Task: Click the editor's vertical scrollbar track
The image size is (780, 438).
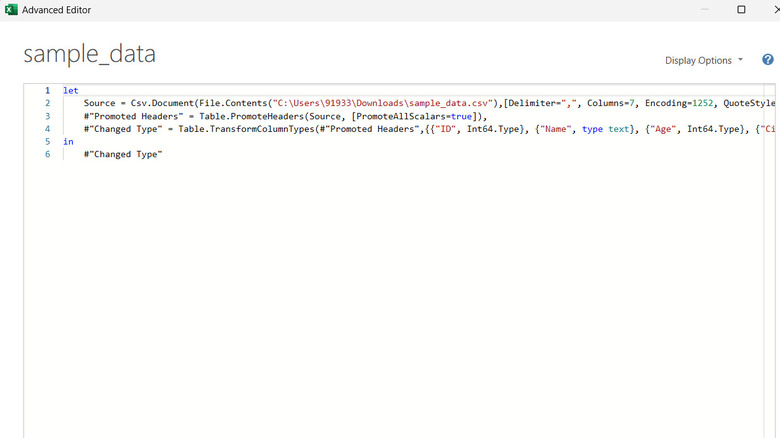Action: tap(770, 261)
